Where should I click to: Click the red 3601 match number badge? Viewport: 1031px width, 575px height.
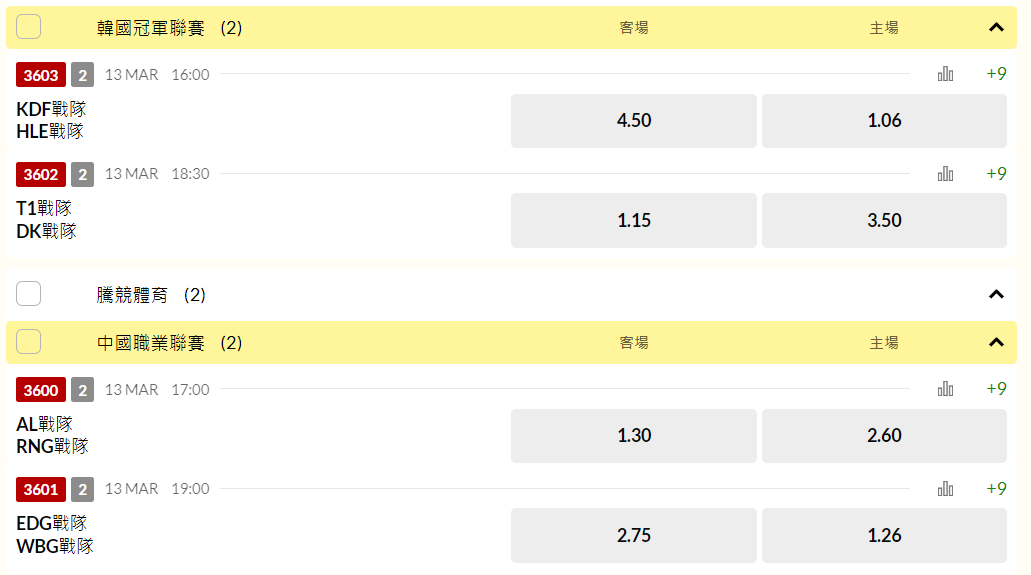(x=41, y=489)
